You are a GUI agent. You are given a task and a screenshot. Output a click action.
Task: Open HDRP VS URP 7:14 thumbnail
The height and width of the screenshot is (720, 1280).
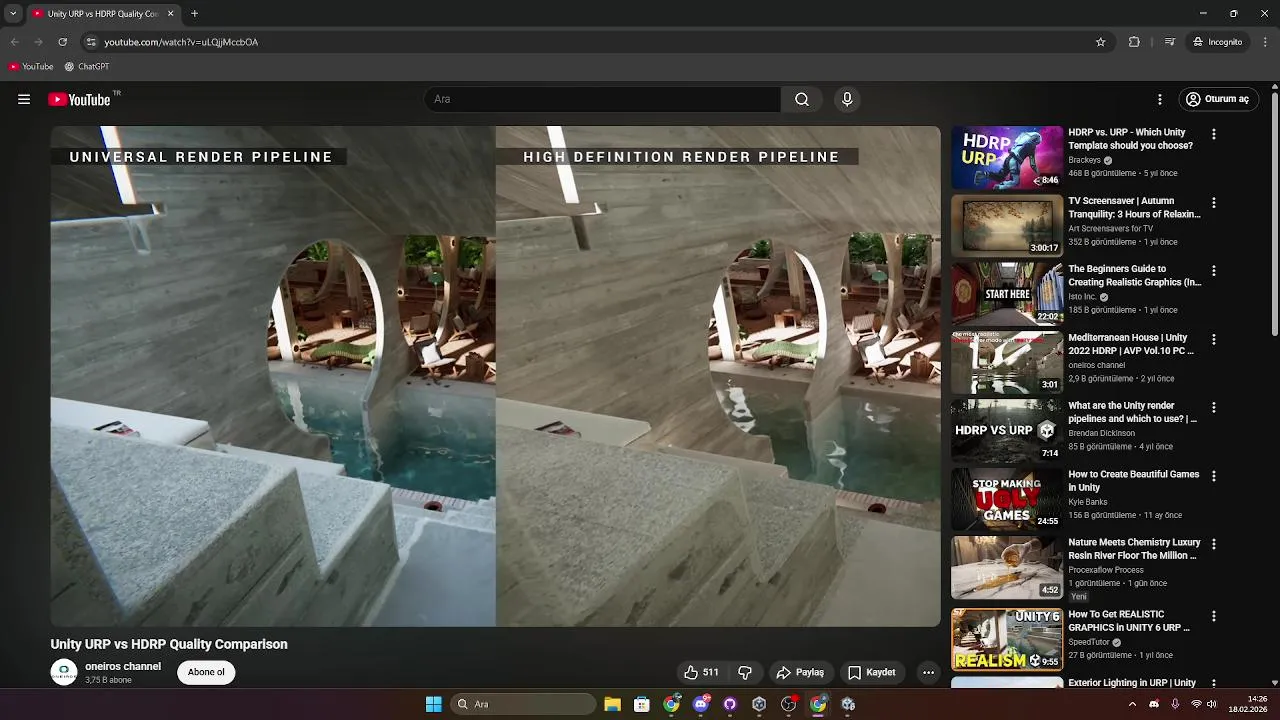click(x=1007, y=431)
